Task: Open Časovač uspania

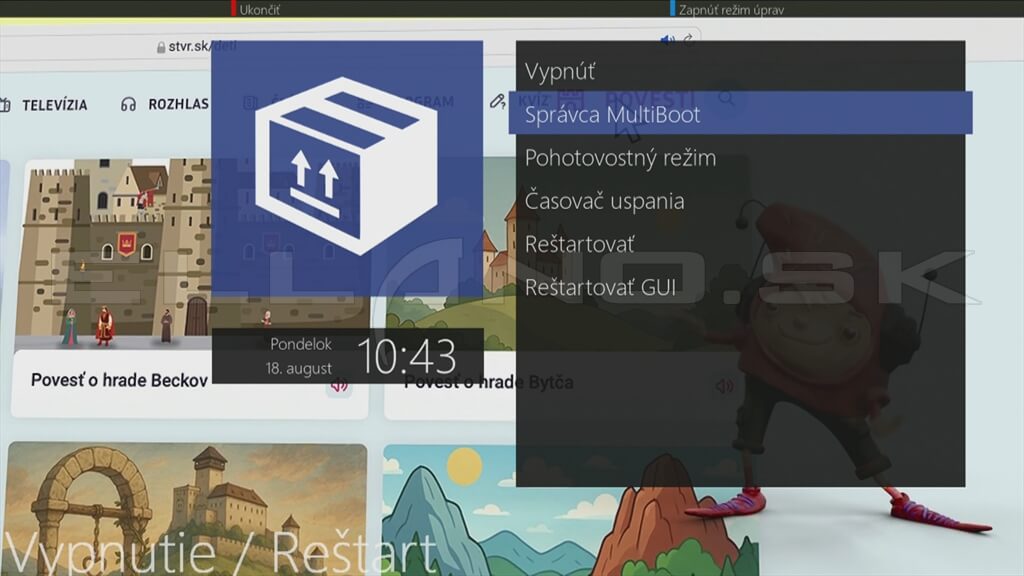Action: [606, 200]
